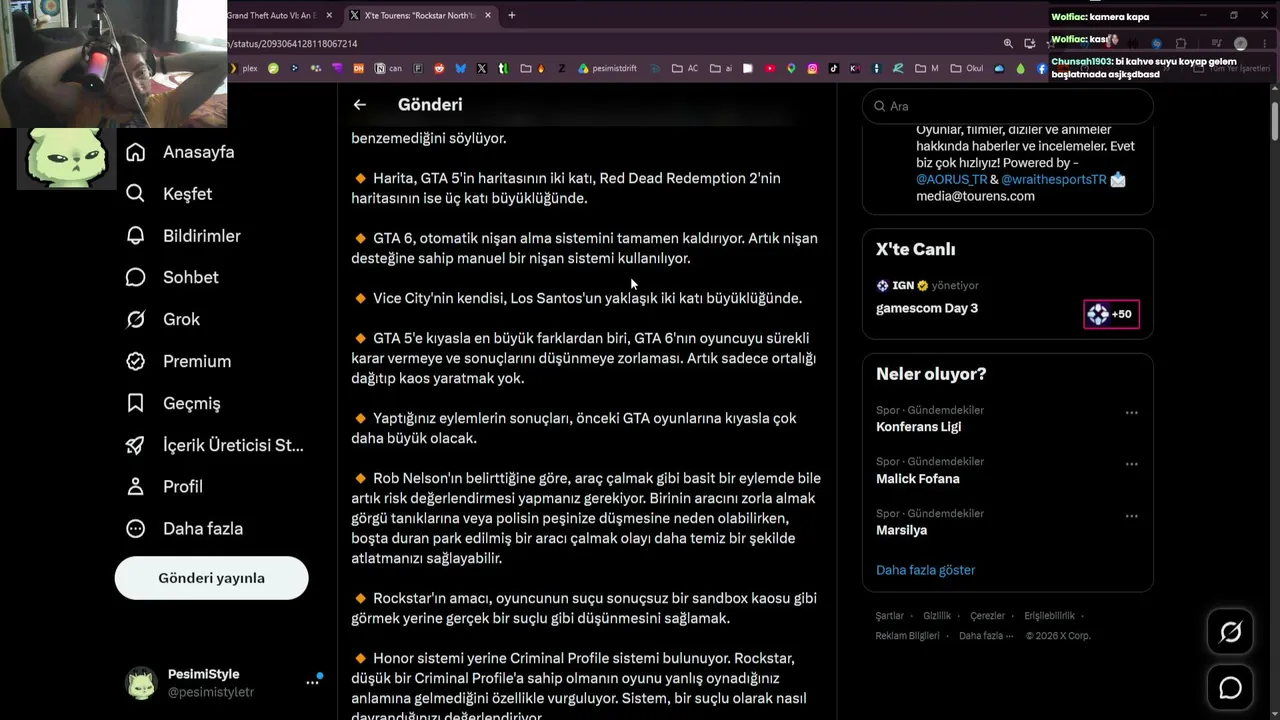The image size is (1280, 720).
Task: Click the +50 participants badge
Action: pyautogui.click(x=1111, y=314)
